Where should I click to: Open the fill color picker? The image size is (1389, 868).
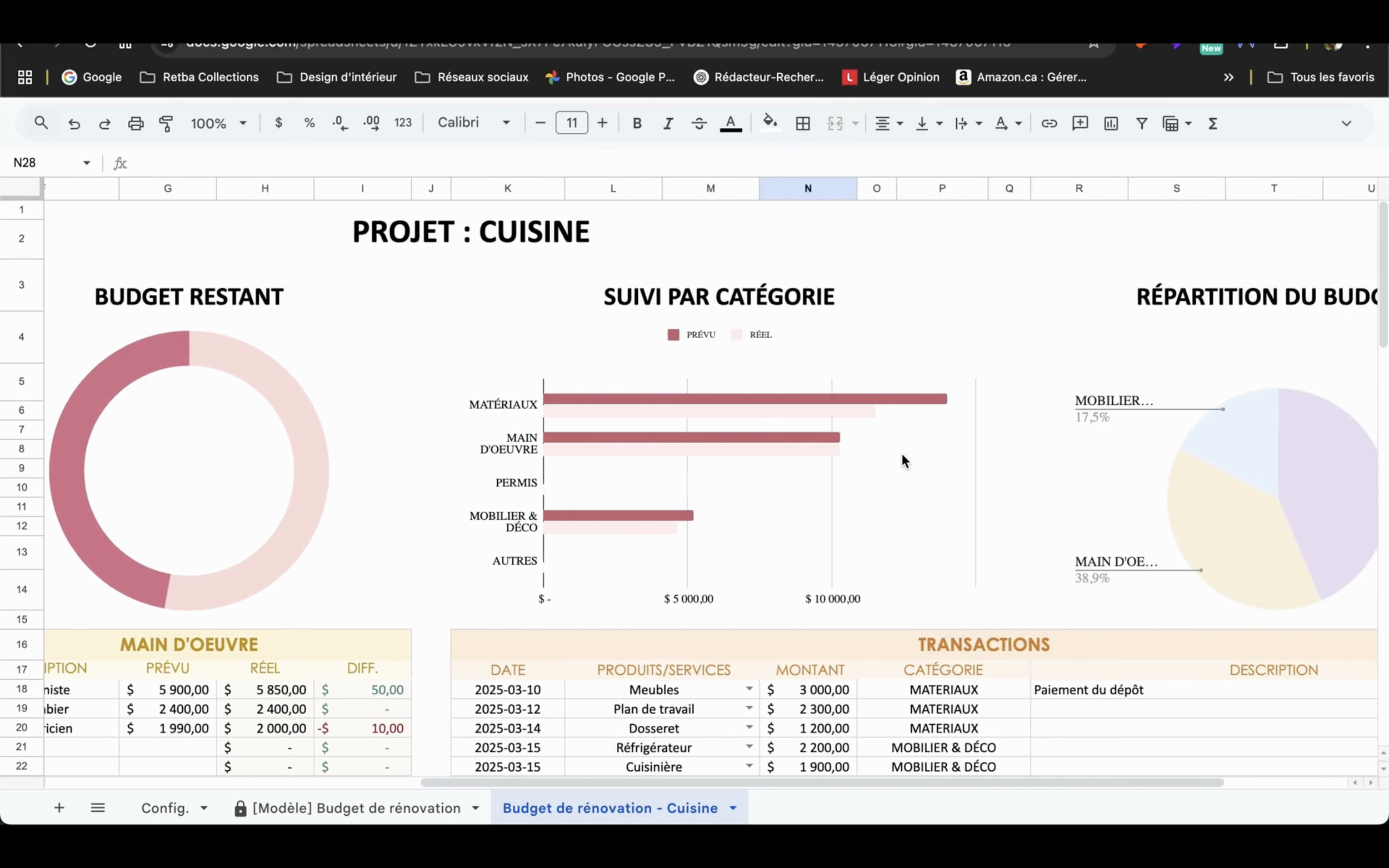coord(770,123)
